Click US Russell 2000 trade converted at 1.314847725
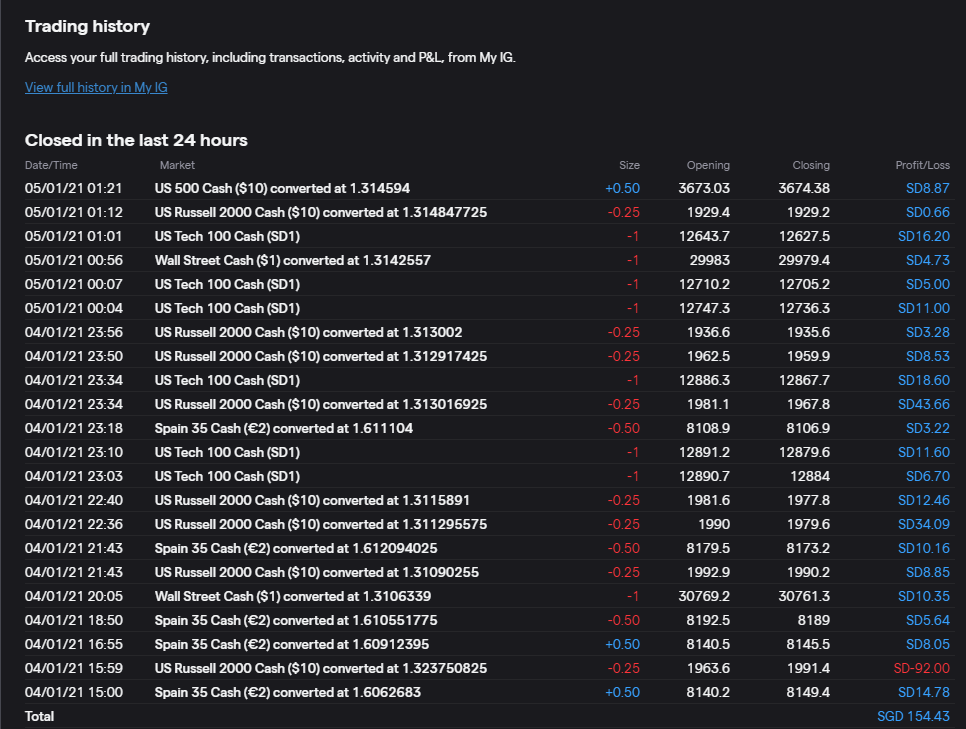Screen dimensions: 966x729 click(x=320, y=212)
